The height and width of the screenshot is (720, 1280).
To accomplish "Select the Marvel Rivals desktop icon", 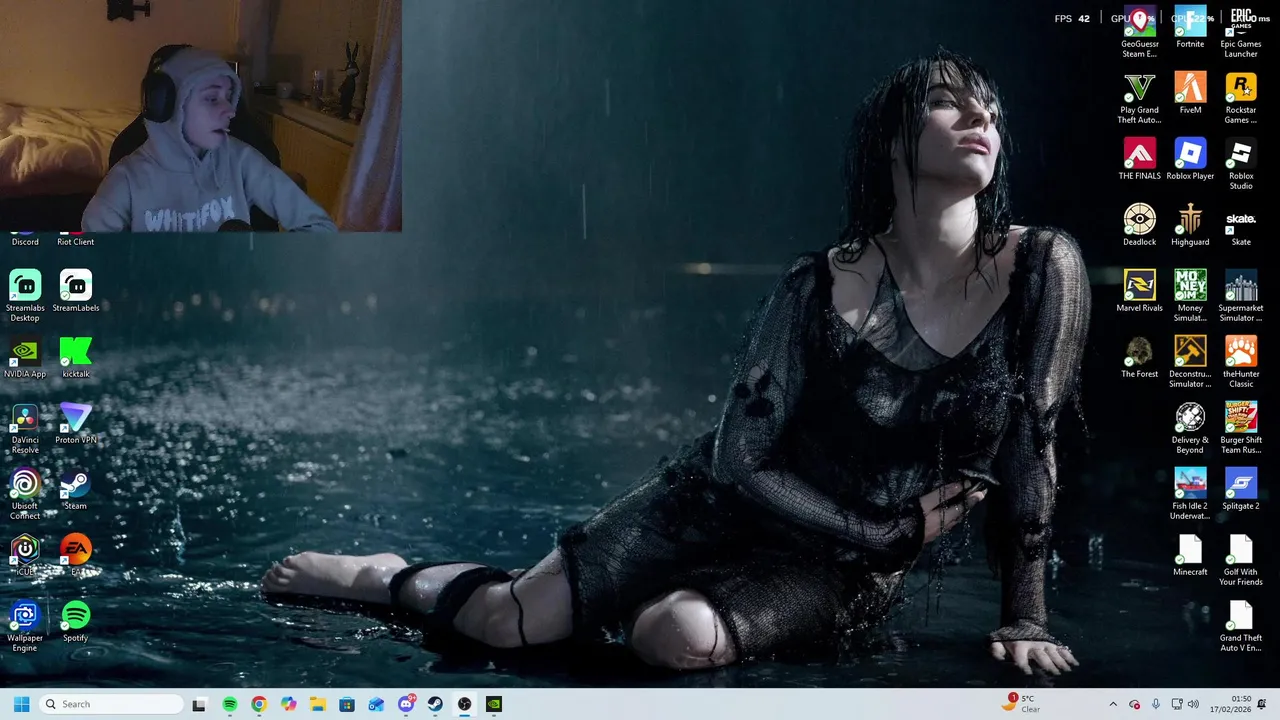I will [x=1140, y=291].
